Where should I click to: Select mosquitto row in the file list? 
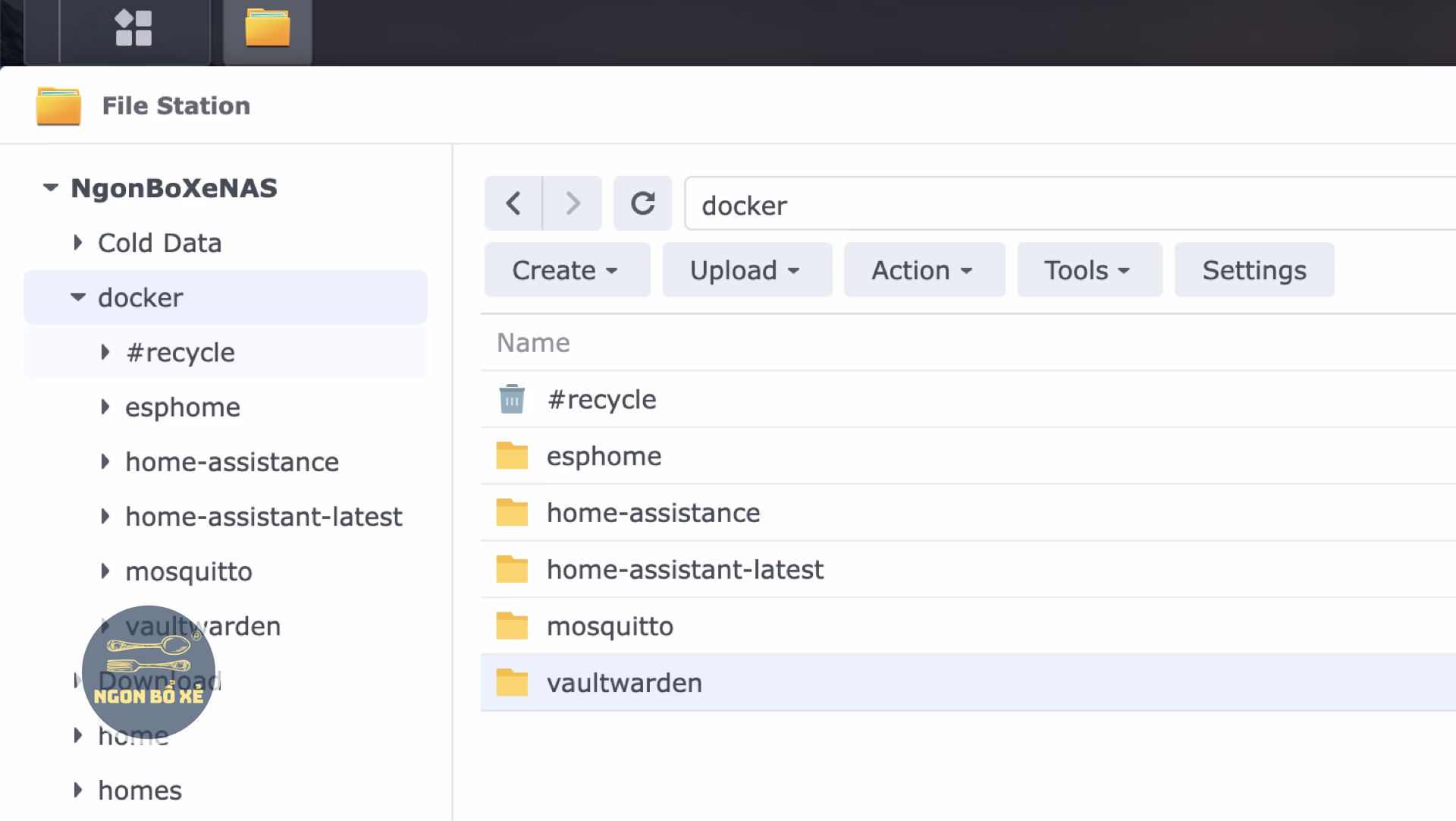pyautogui.click(x=968, y=626)
